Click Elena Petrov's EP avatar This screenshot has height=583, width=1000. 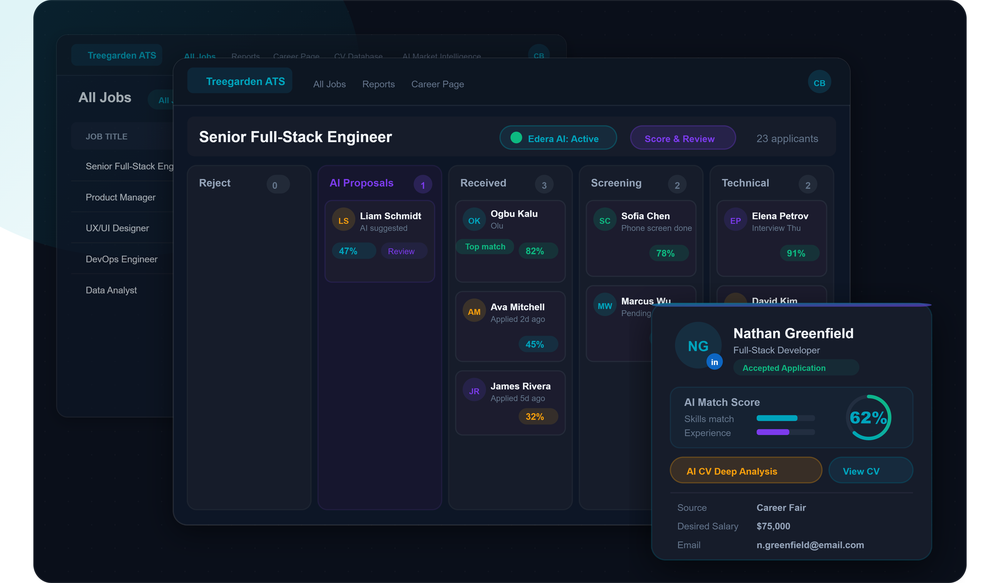[x=733, y=220]
